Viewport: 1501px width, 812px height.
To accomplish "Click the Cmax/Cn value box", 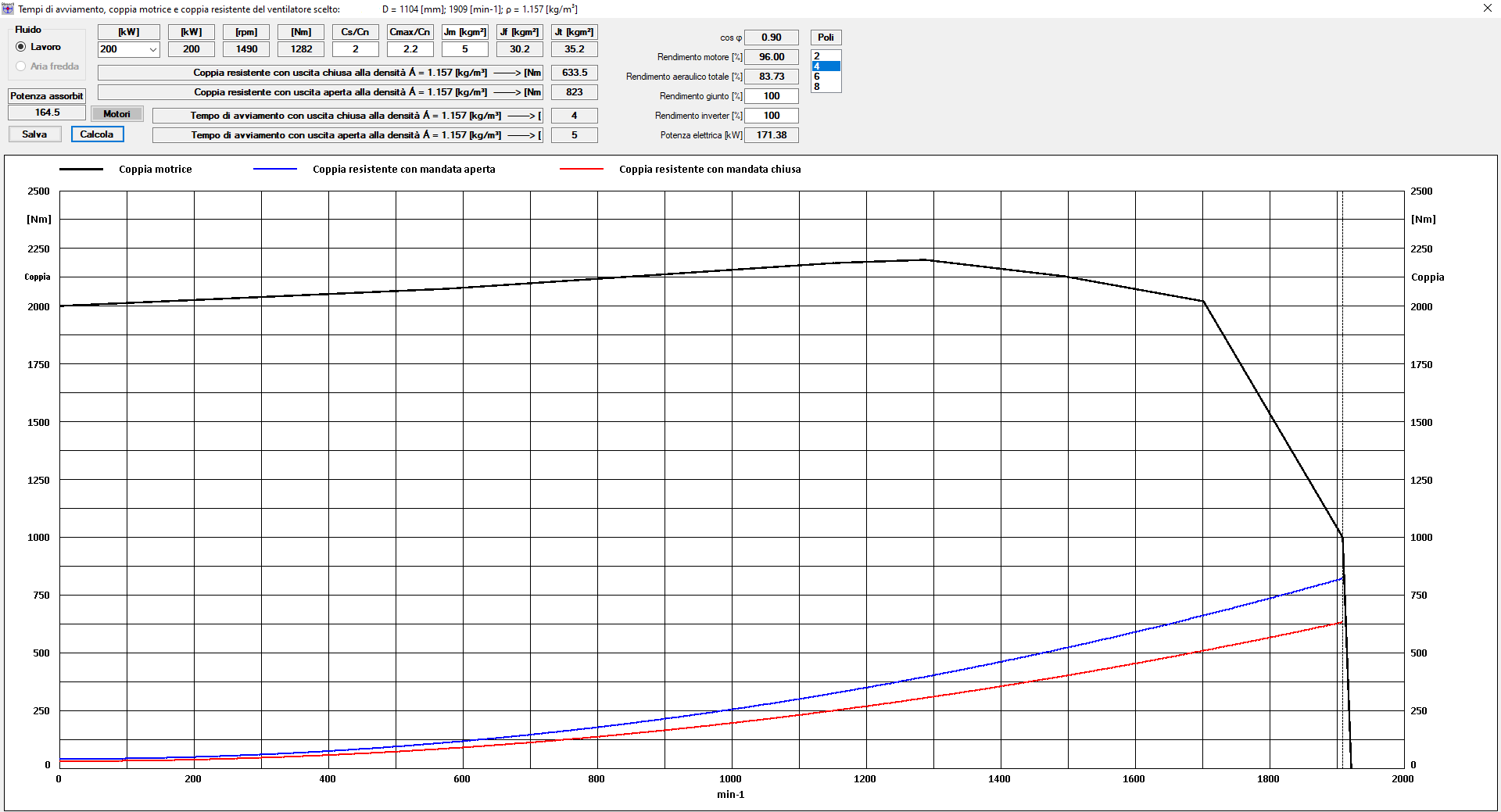I will coord(410,49).
